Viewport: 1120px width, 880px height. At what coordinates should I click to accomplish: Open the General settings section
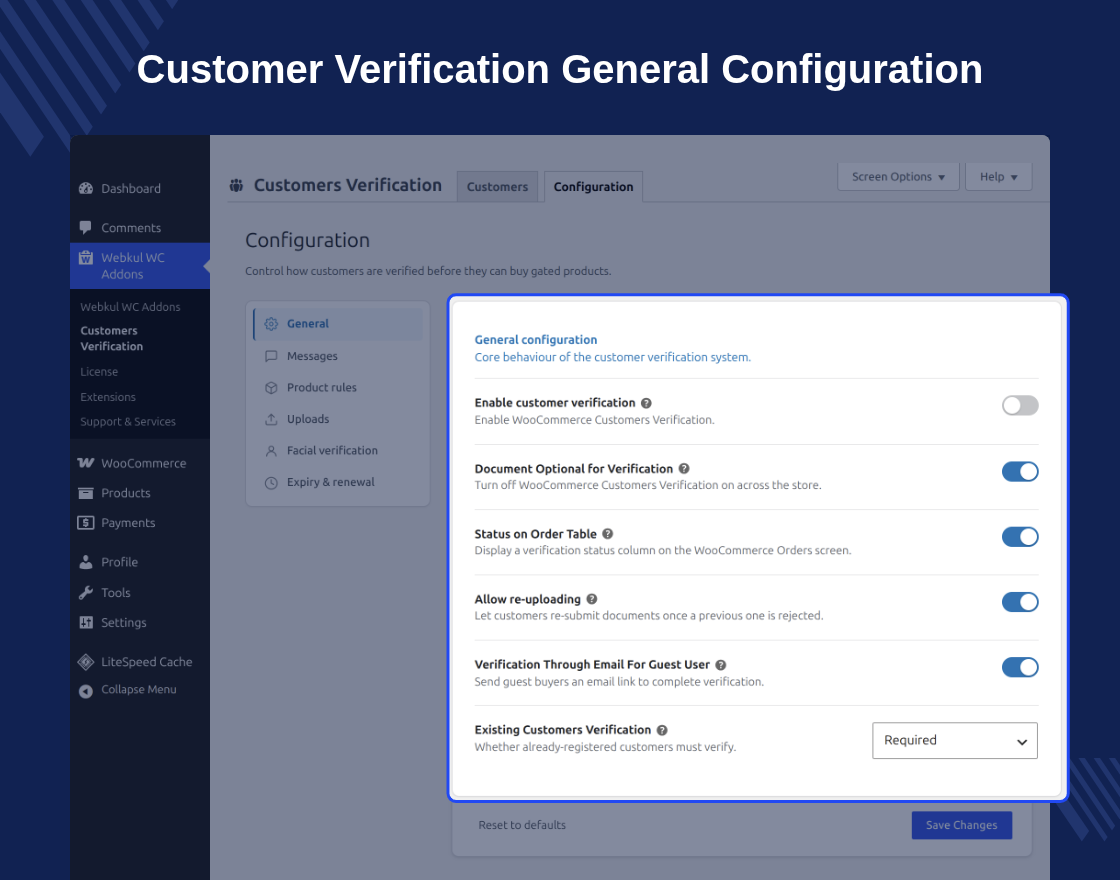point(338,324)
